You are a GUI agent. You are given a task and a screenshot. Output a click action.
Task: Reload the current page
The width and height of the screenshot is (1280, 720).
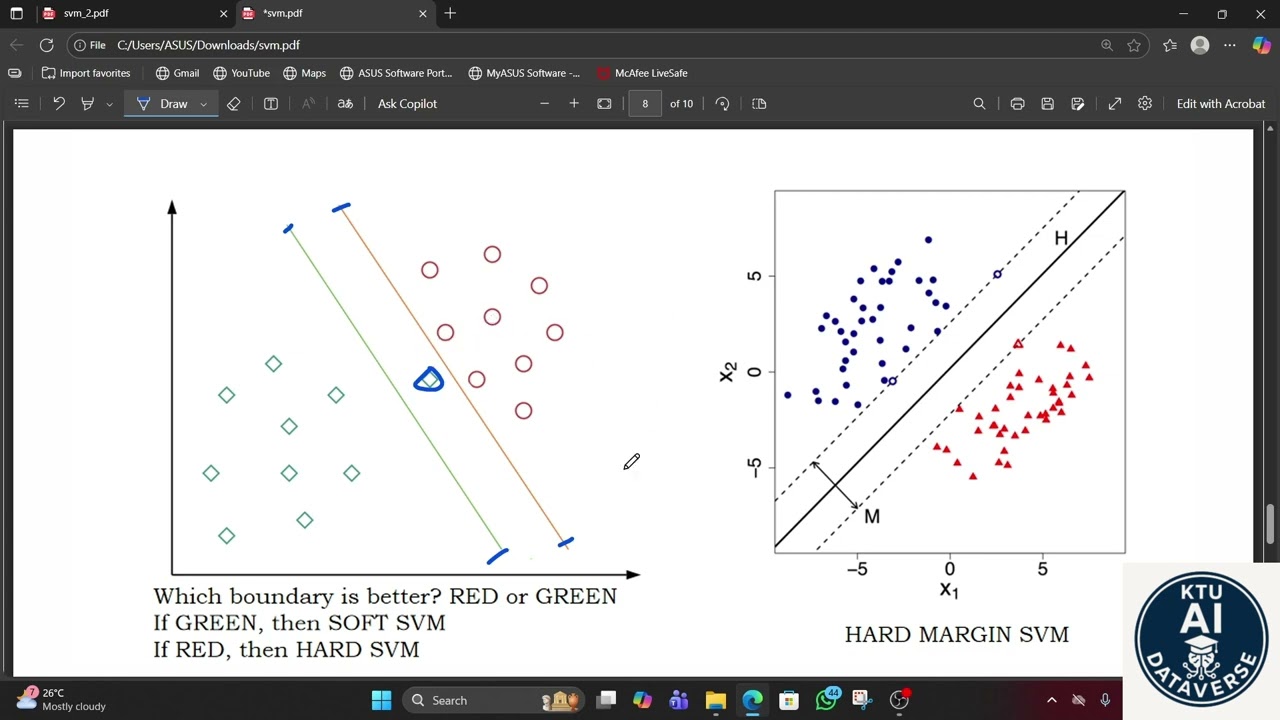coord(46,45)
